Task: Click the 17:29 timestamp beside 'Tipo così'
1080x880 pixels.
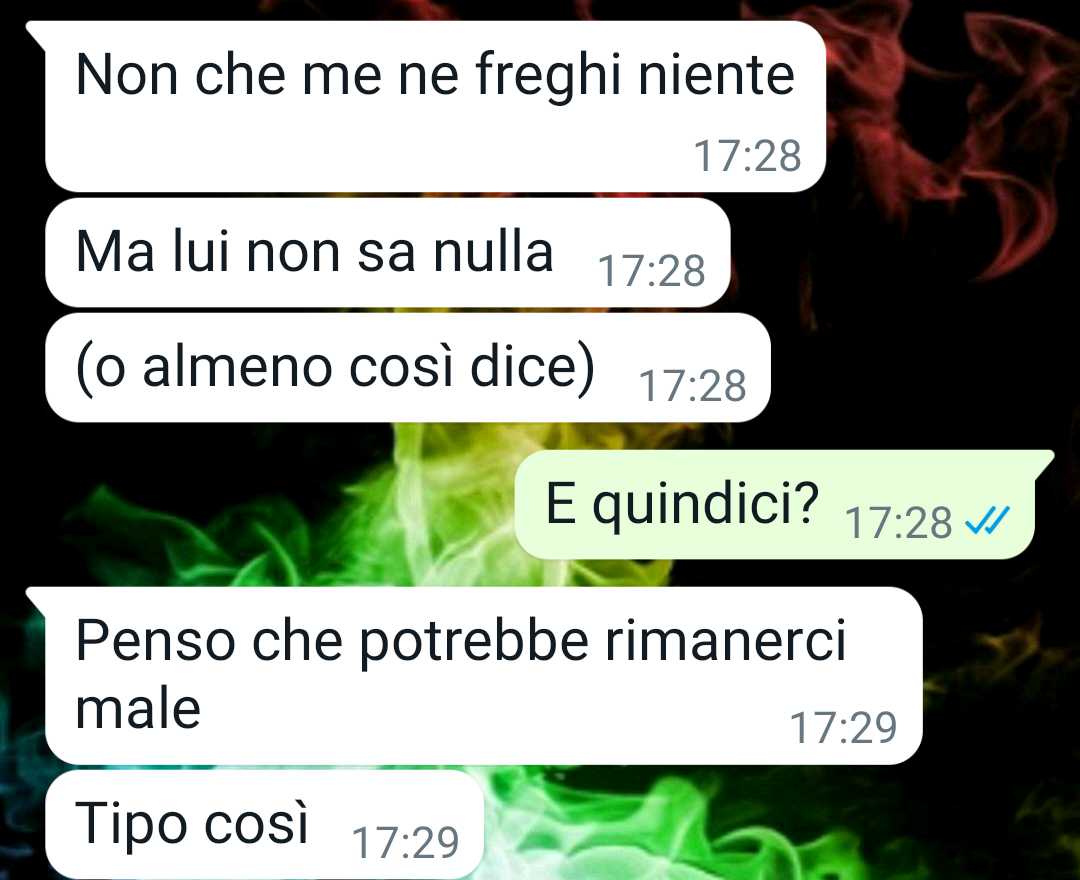Action: [x=405, y=842]
